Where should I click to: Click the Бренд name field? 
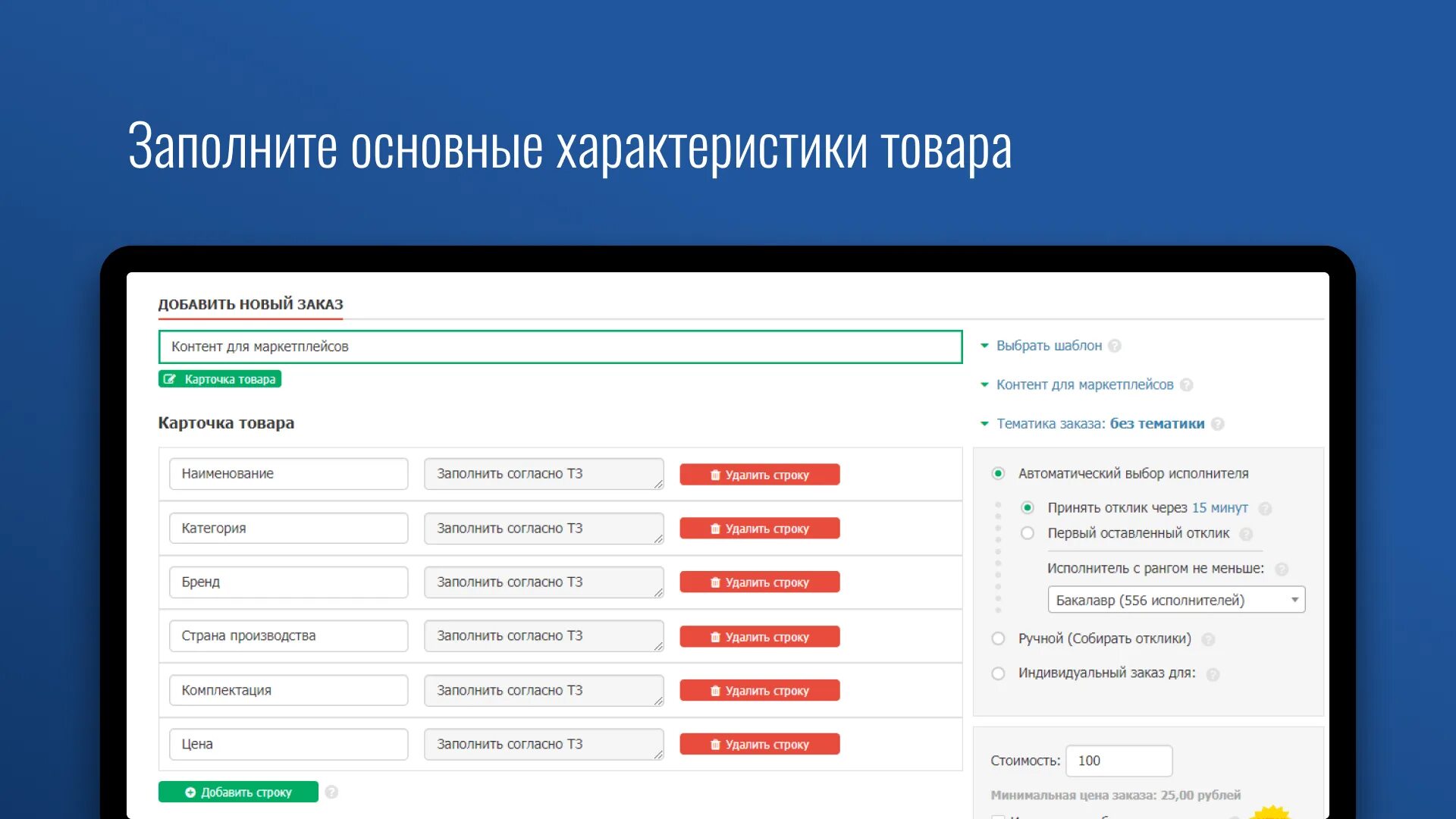click(x=289, y=582)
